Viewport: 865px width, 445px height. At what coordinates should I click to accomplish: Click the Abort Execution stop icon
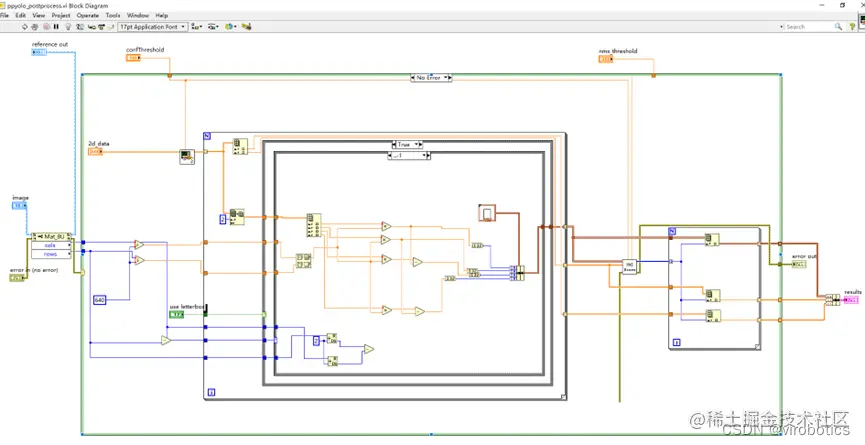(x=46, y=26)
